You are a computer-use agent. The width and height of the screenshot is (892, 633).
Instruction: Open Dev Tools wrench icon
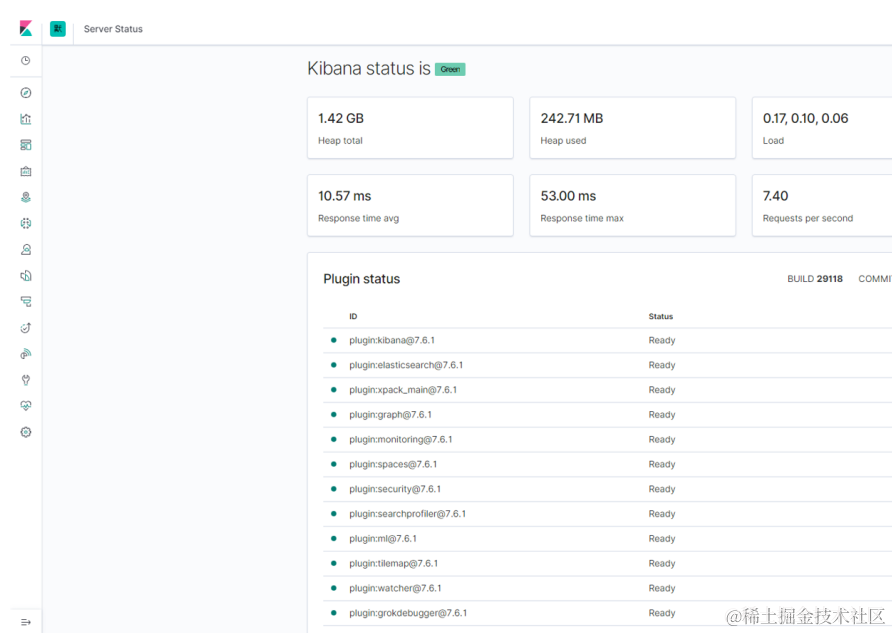[x=26, y=380]
